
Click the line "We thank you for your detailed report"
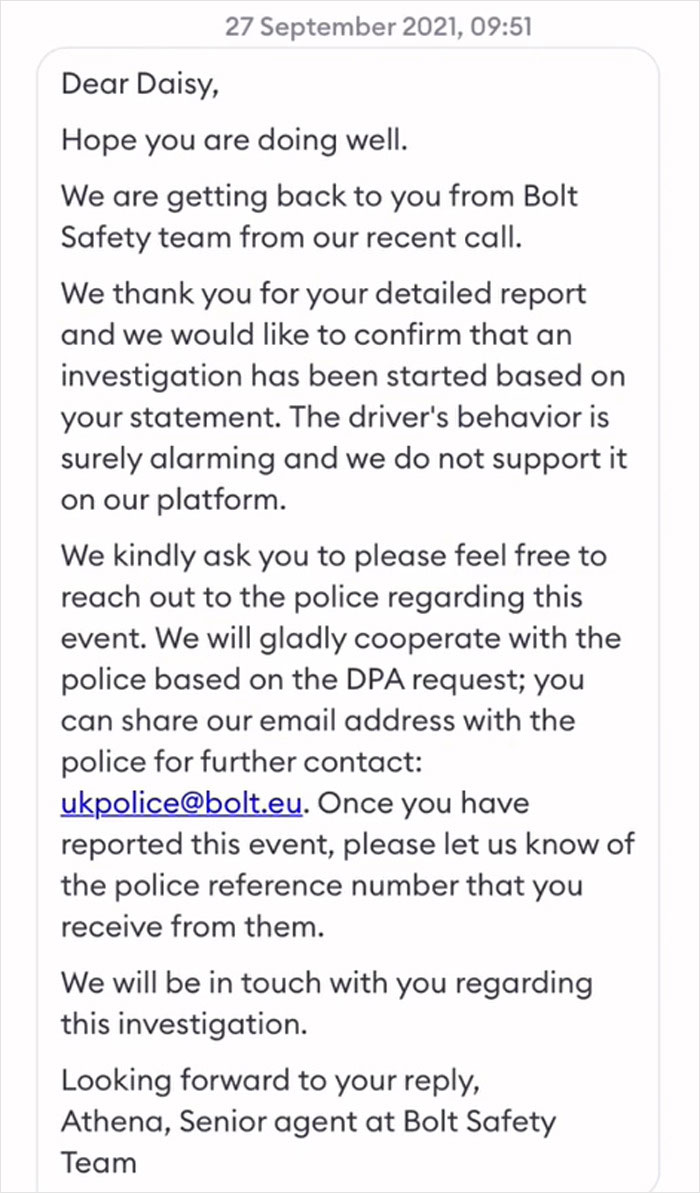pos(324,294)
